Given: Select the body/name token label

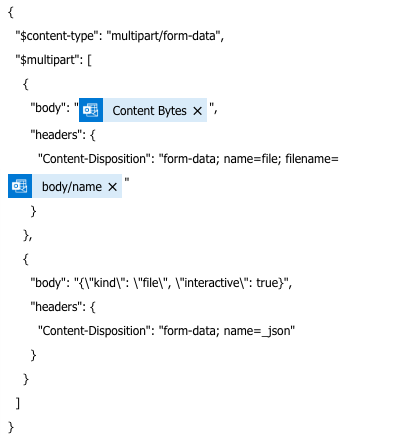Looking at the screenshot, I should click(72, 187).
